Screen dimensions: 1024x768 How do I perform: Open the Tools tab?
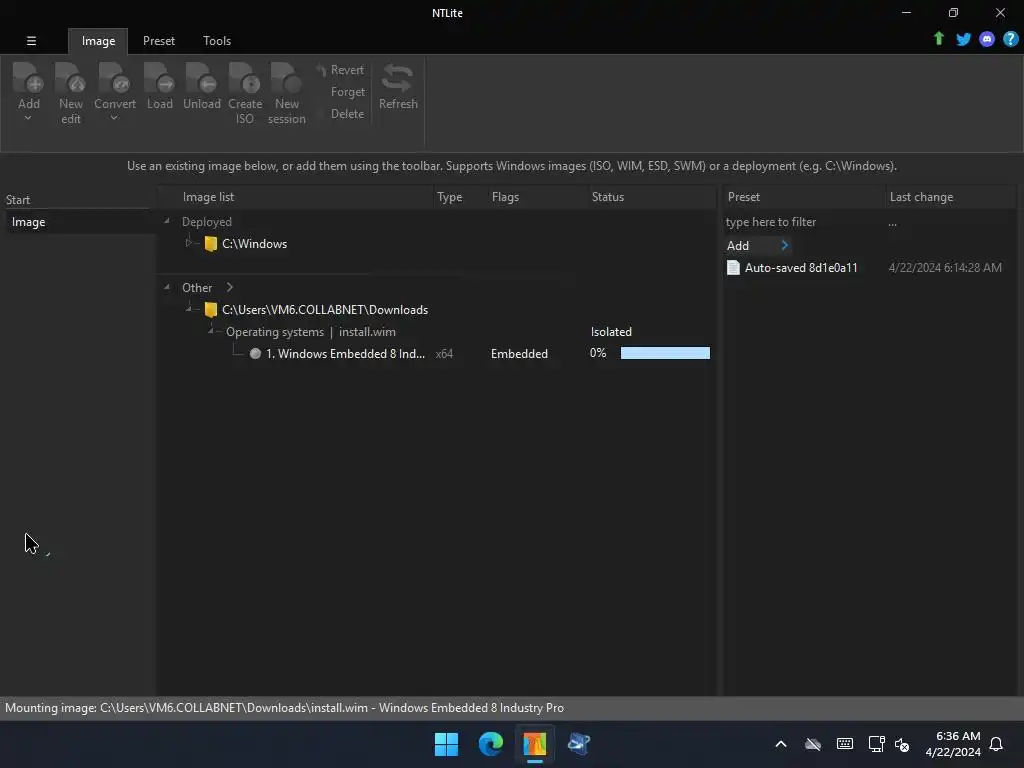point(217,40)
